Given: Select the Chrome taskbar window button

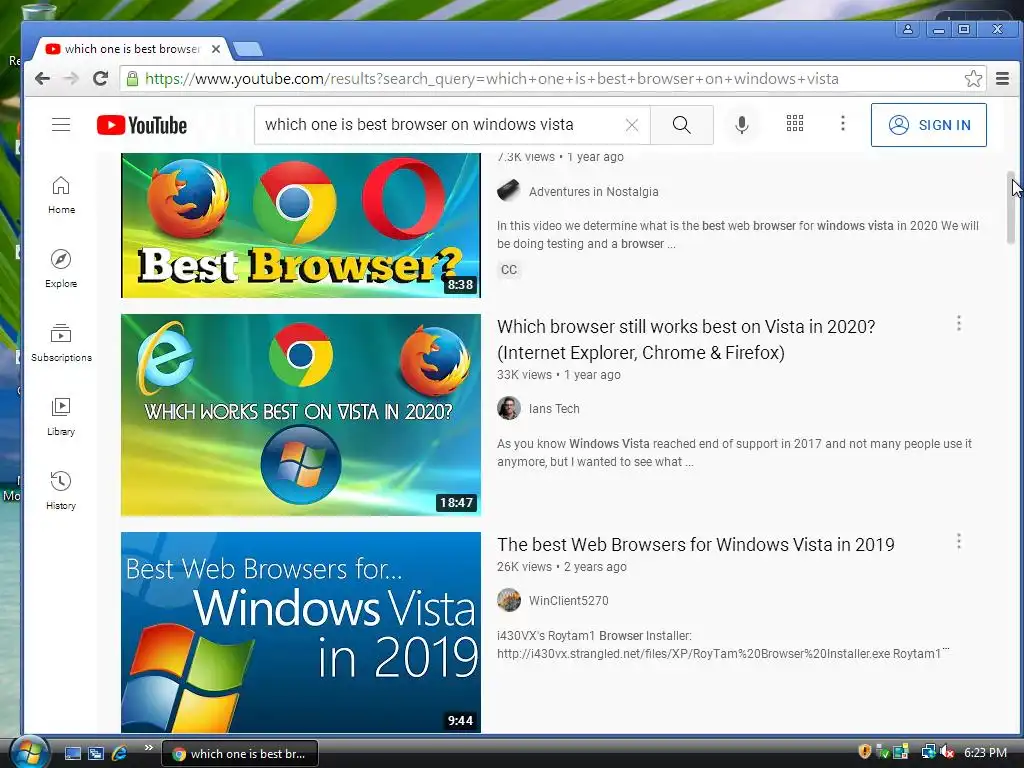Looking at the screenshot, I should (x=240, y=754).
